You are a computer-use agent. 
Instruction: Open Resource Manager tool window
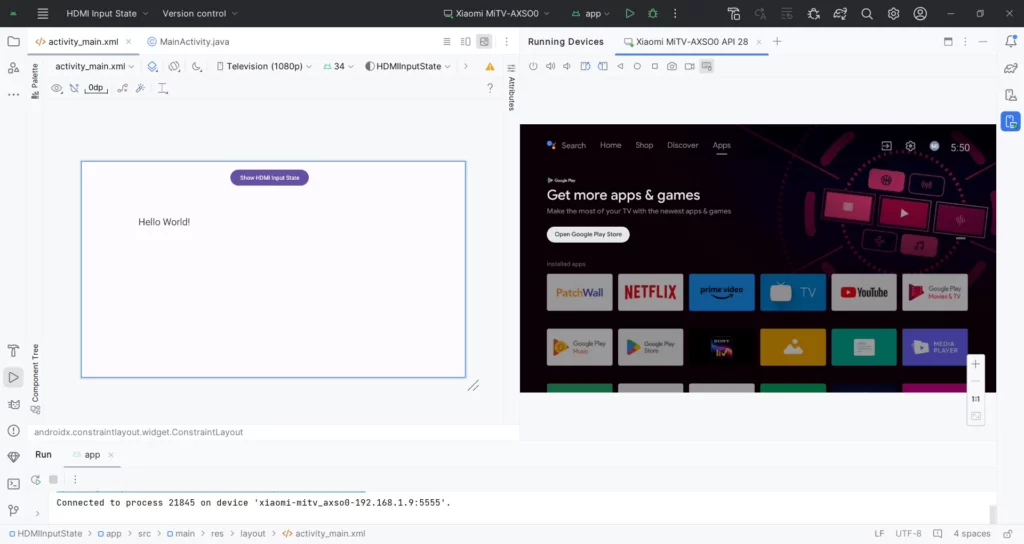tap(13, 68)
